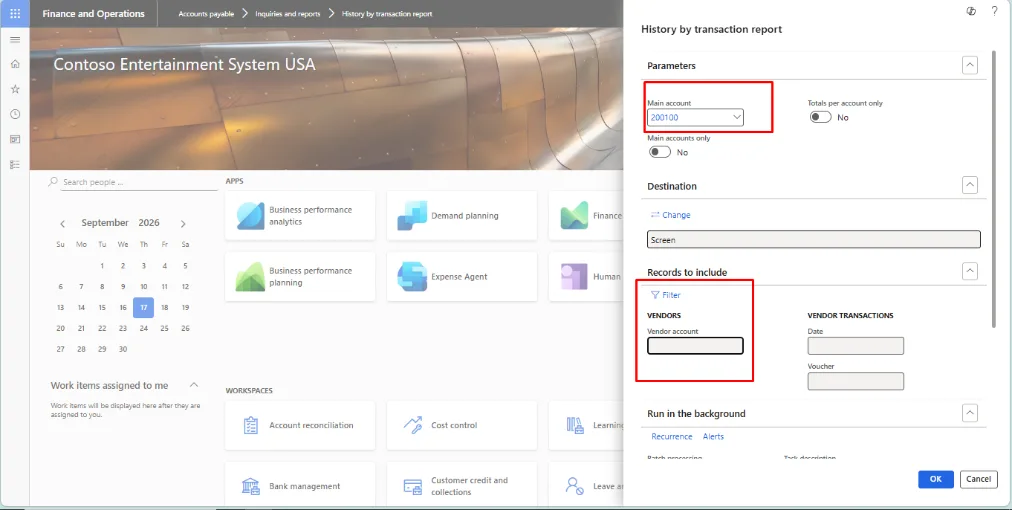Open the Human resources app tile
This screenshot has height=510, width=1012.
pos(586,276)
